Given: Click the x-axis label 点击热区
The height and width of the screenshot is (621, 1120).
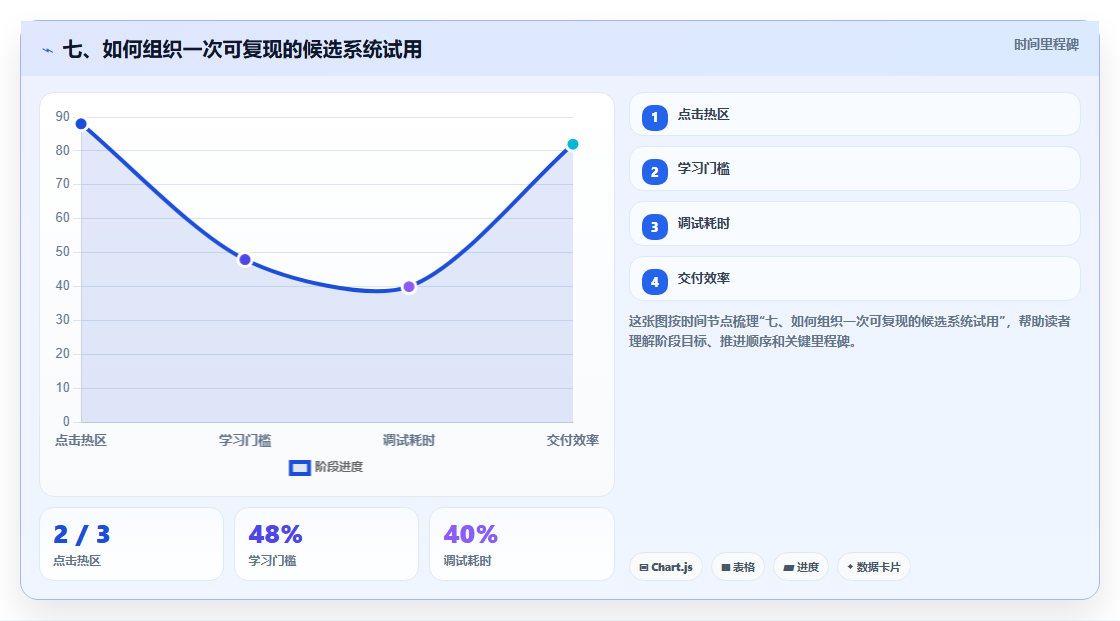Looking at the screenshot, I should (x=81, y=441).
